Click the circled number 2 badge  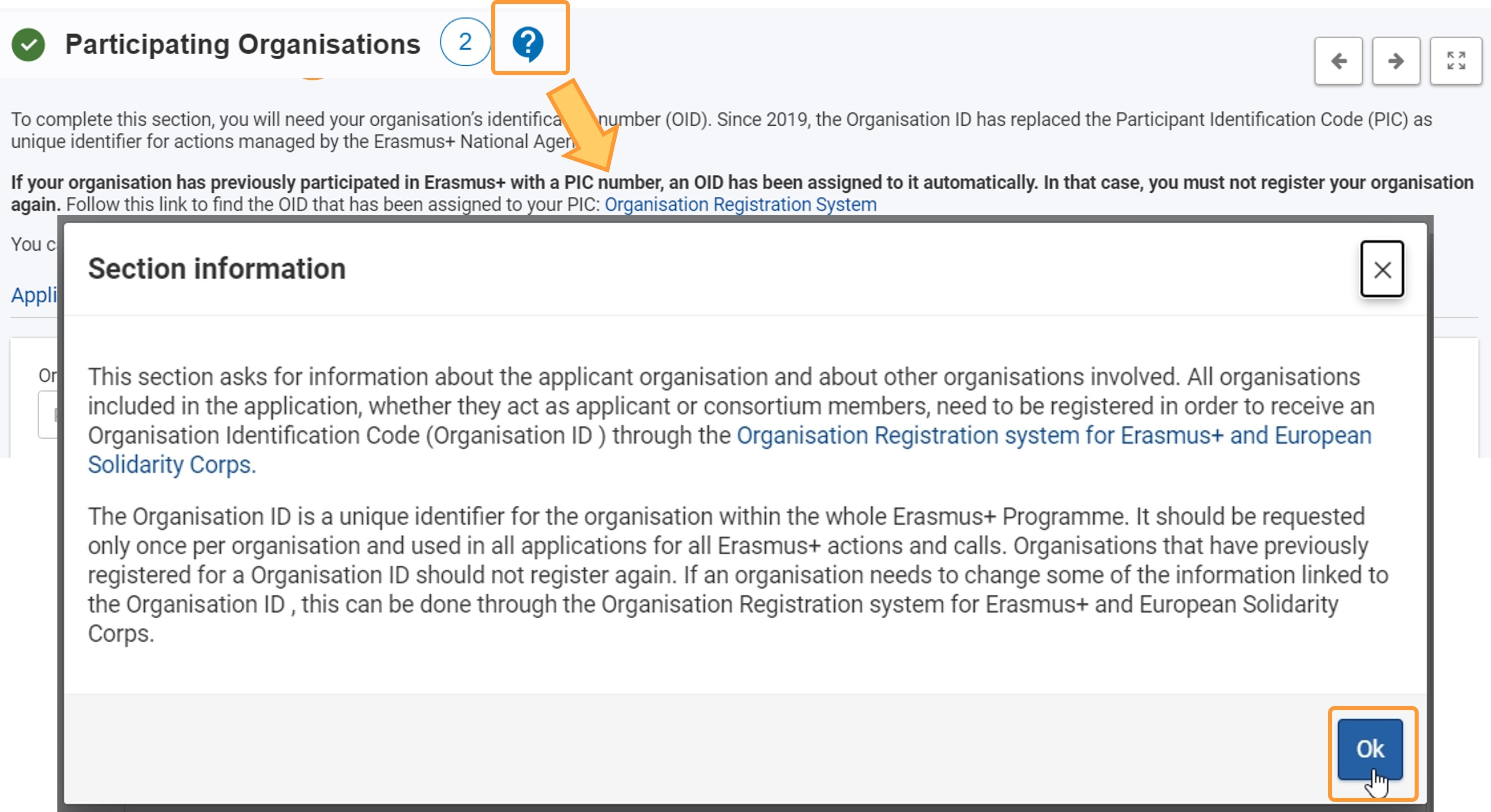[465, 41]
